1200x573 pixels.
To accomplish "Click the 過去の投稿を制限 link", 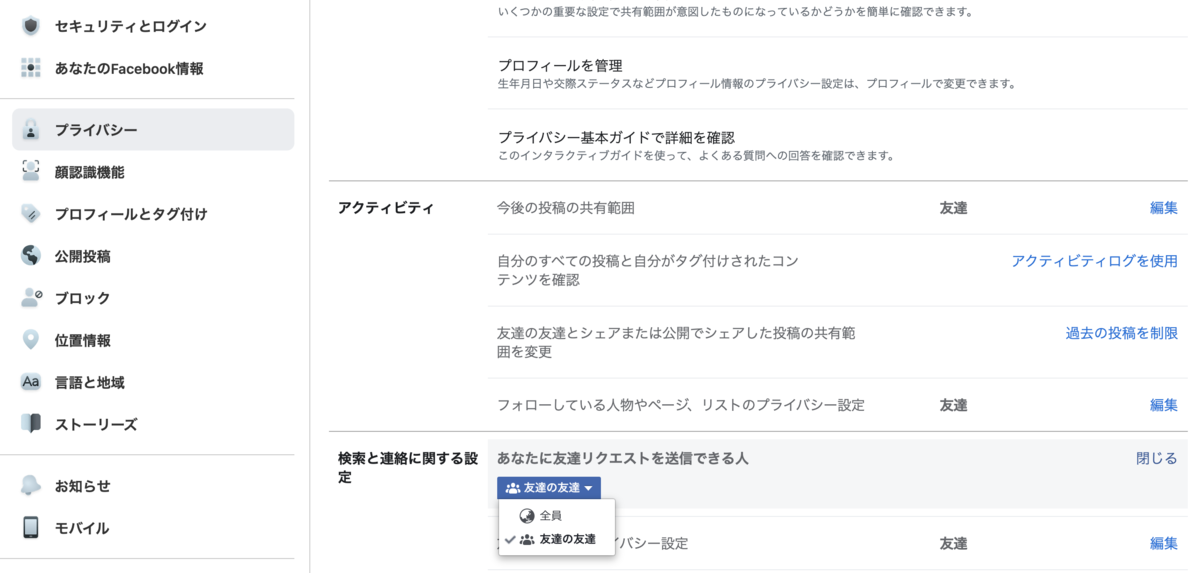I will pos(1121,333).
